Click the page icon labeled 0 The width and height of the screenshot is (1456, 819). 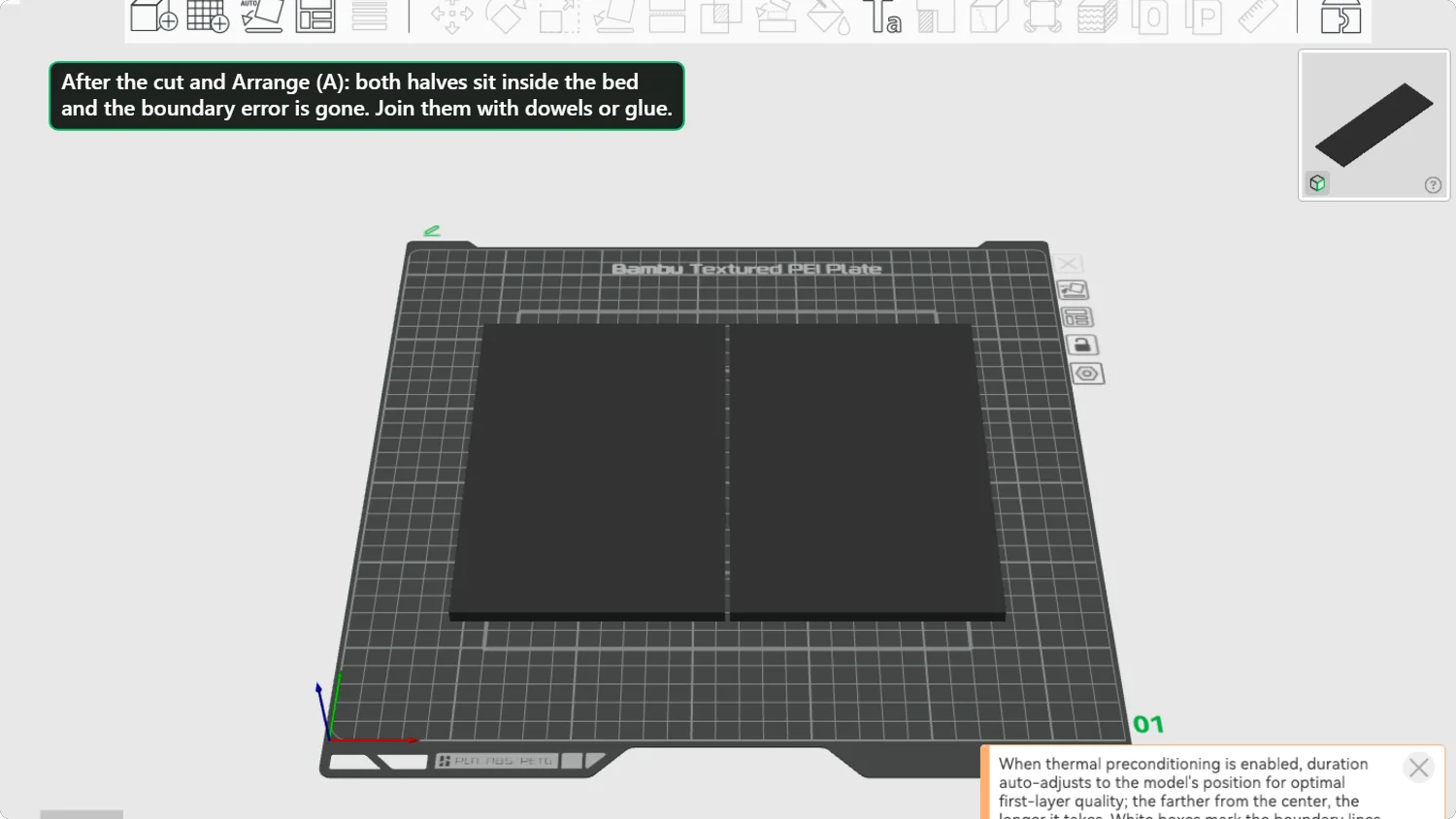1150,16
